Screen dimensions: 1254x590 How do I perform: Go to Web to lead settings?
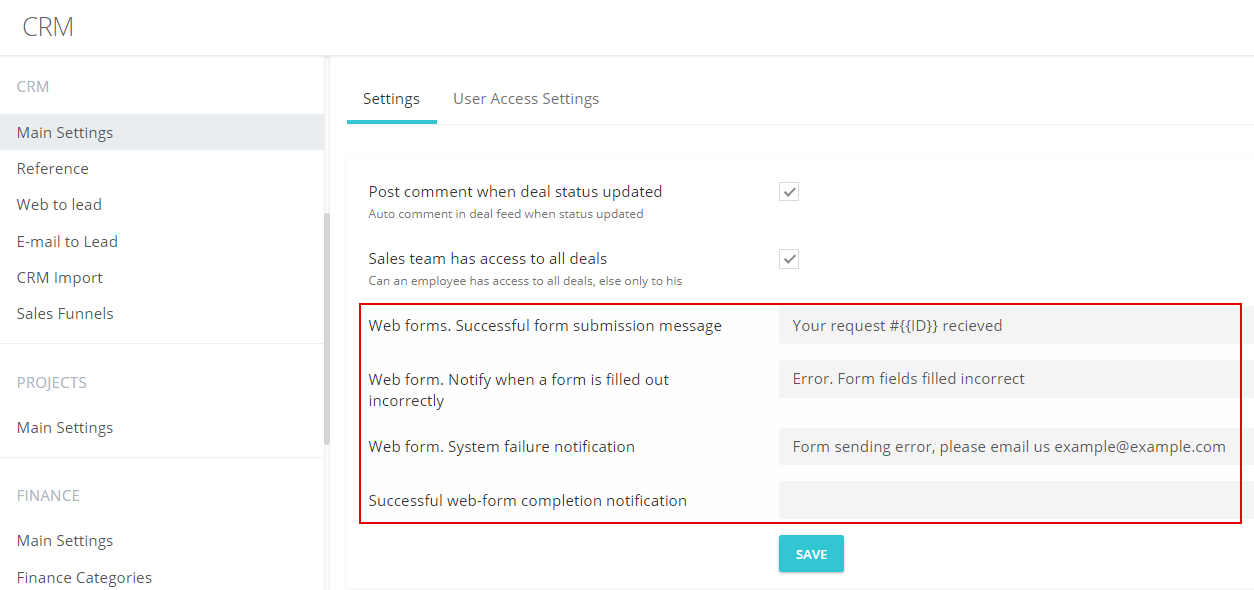[59, 205]
